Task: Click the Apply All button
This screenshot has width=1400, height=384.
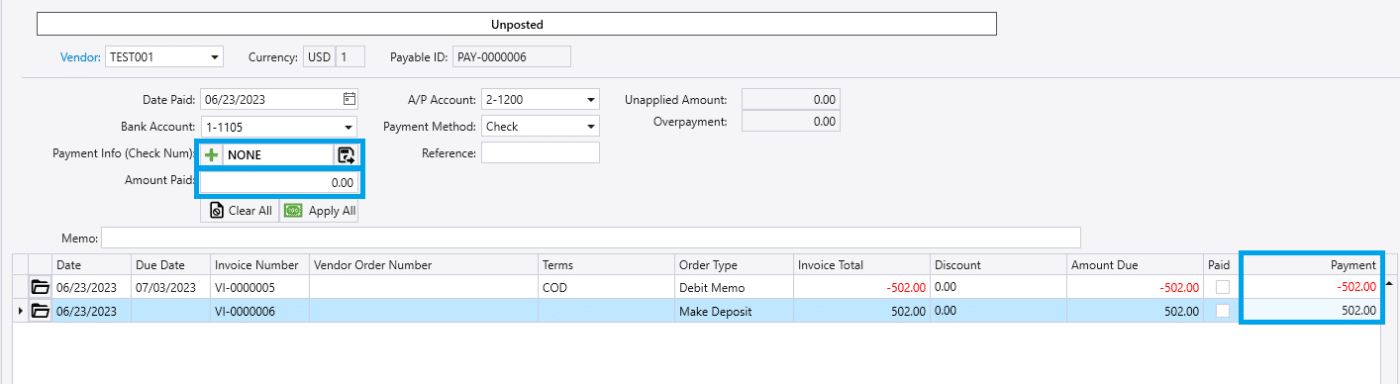Action: [319, 211]
